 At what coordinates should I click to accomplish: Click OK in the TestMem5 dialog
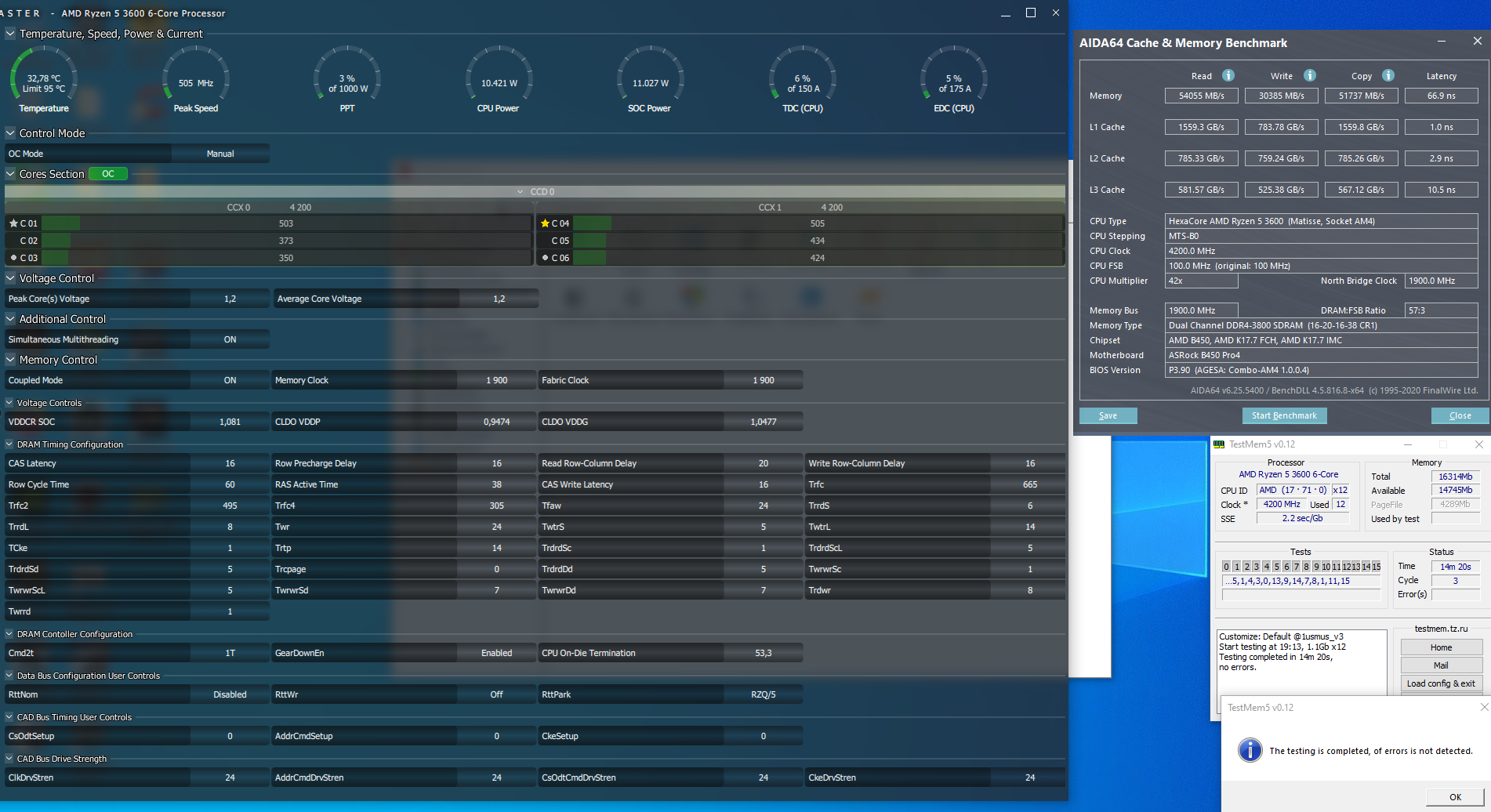[x=1455, y=797]
